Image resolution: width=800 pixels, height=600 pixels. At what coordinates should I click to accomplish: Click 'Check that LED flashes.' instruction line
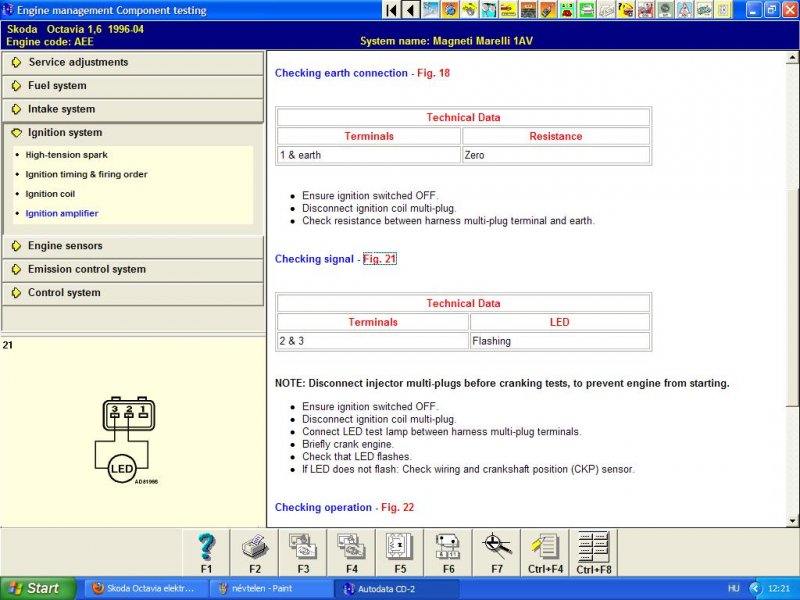pos(357,457)
